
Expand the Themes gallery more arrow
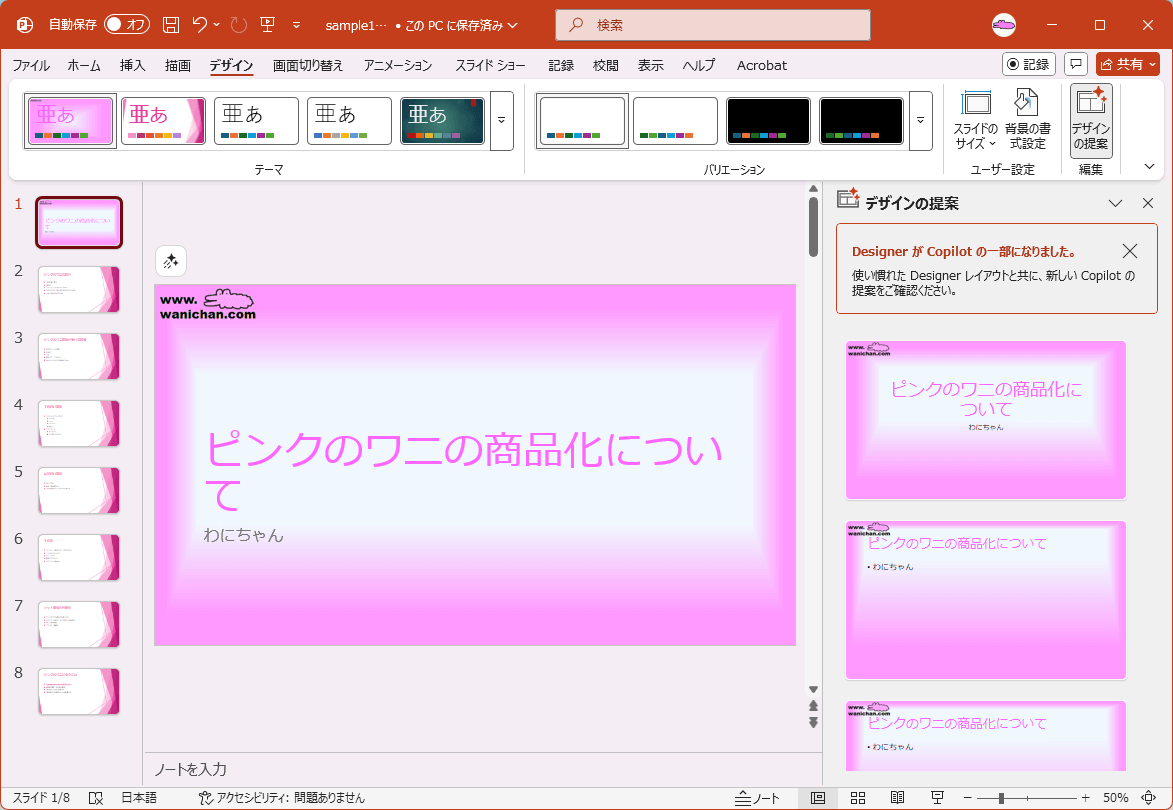pyautogui.click(x=501, y=120)
